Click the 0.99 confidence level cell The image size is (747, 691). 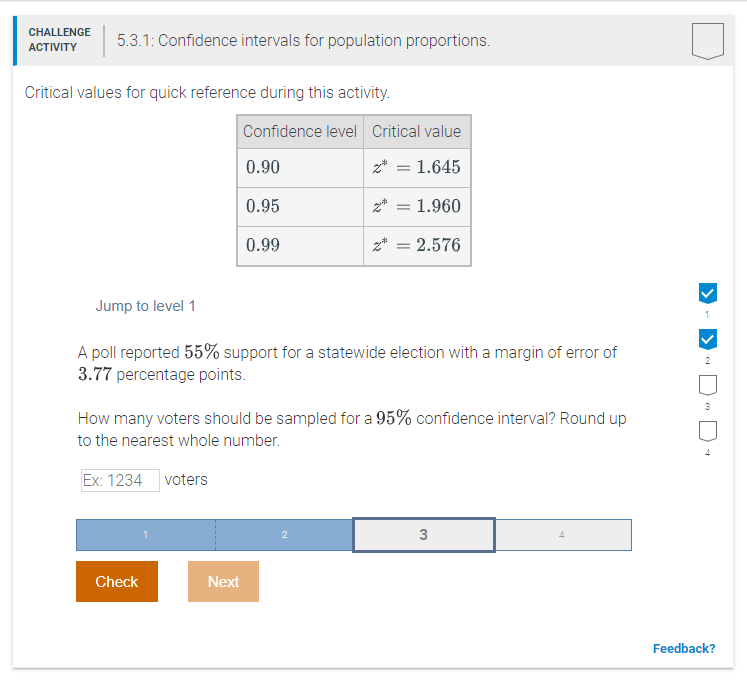pyautogui.click(x=300, y=245)
